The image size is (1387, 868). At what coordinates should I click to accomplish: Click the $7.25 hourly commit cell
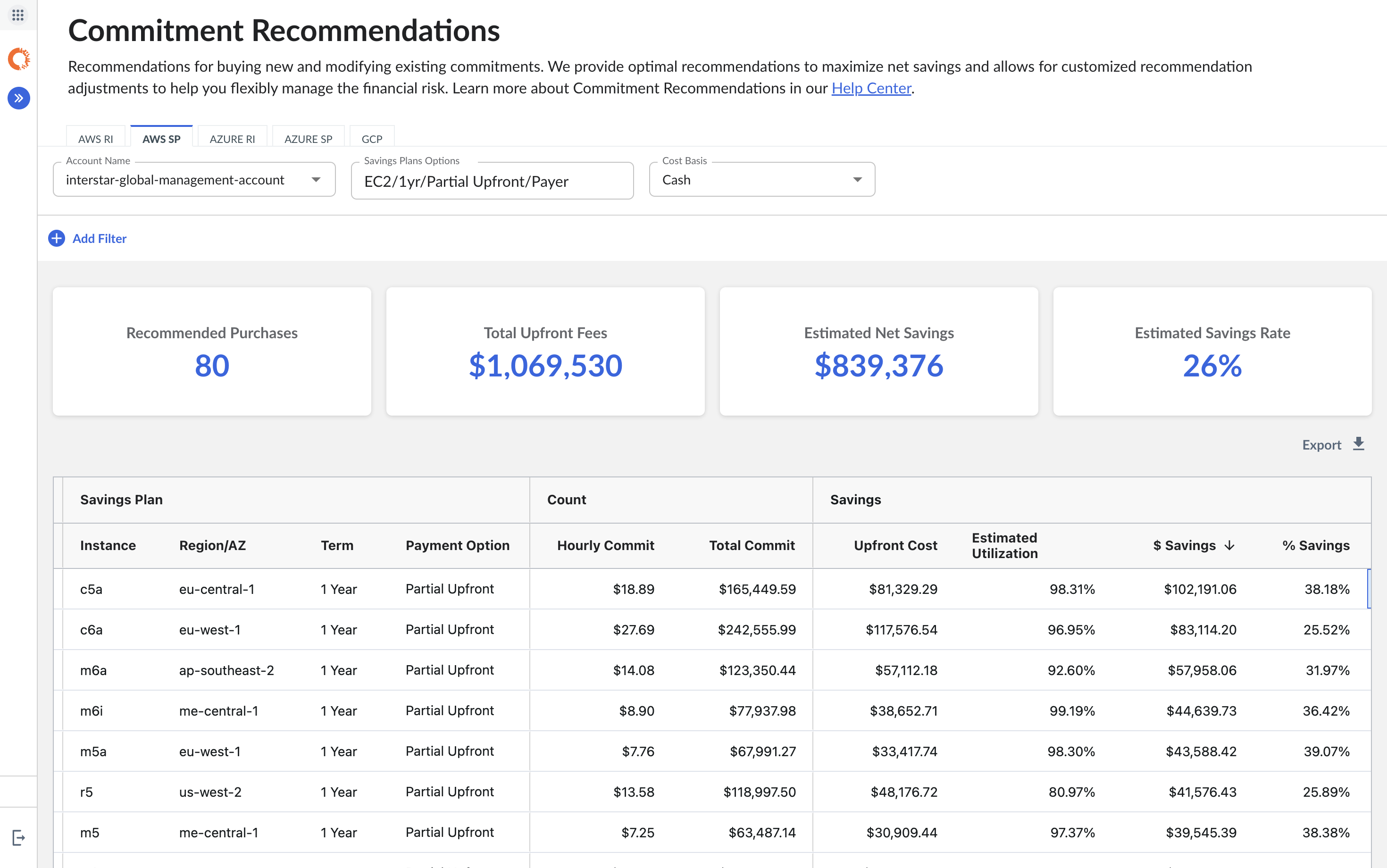pos(638,833)
